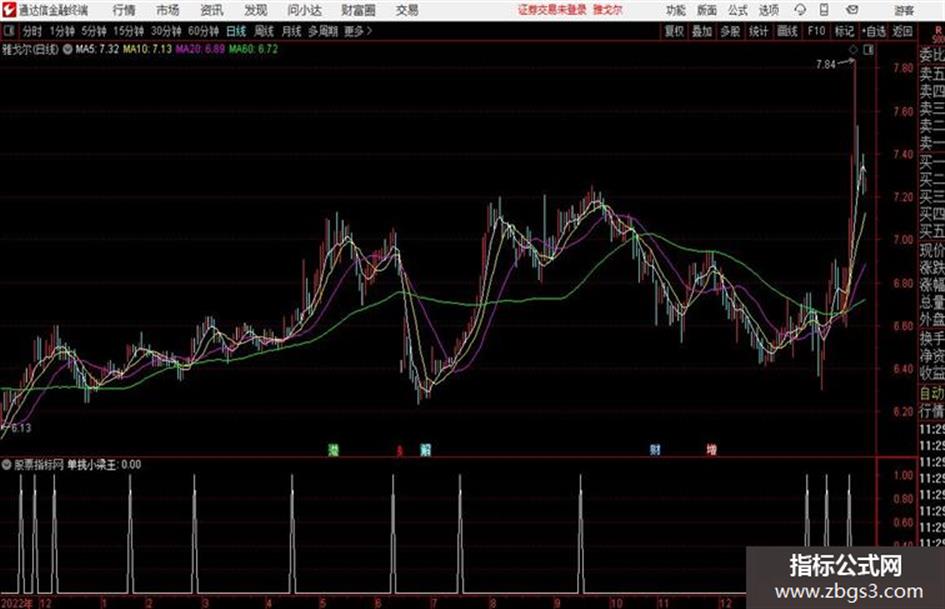
Task: Open the 行情 menu
Action: 124,10
